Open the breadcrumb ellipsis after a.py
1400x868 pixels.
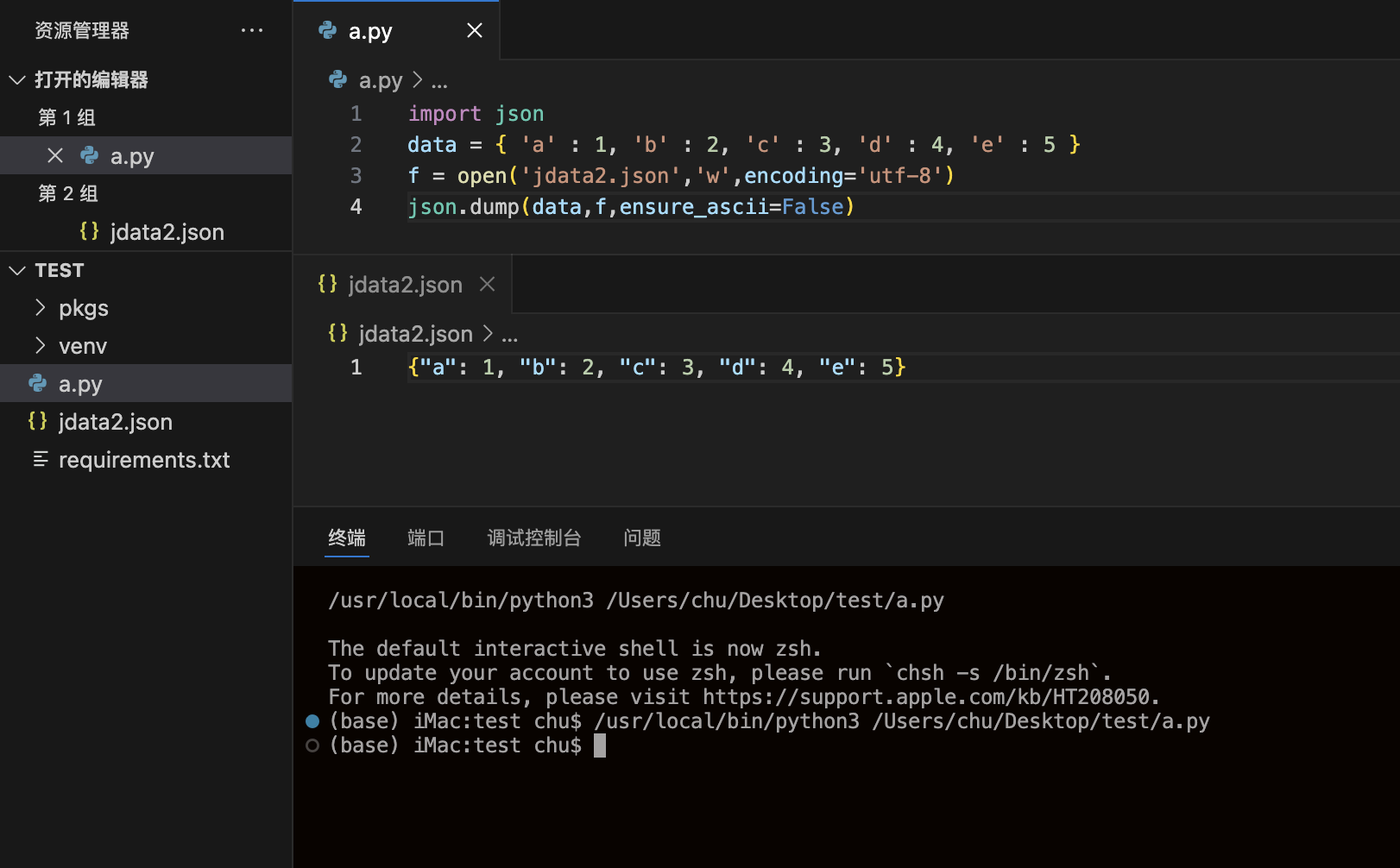[440, 80]
